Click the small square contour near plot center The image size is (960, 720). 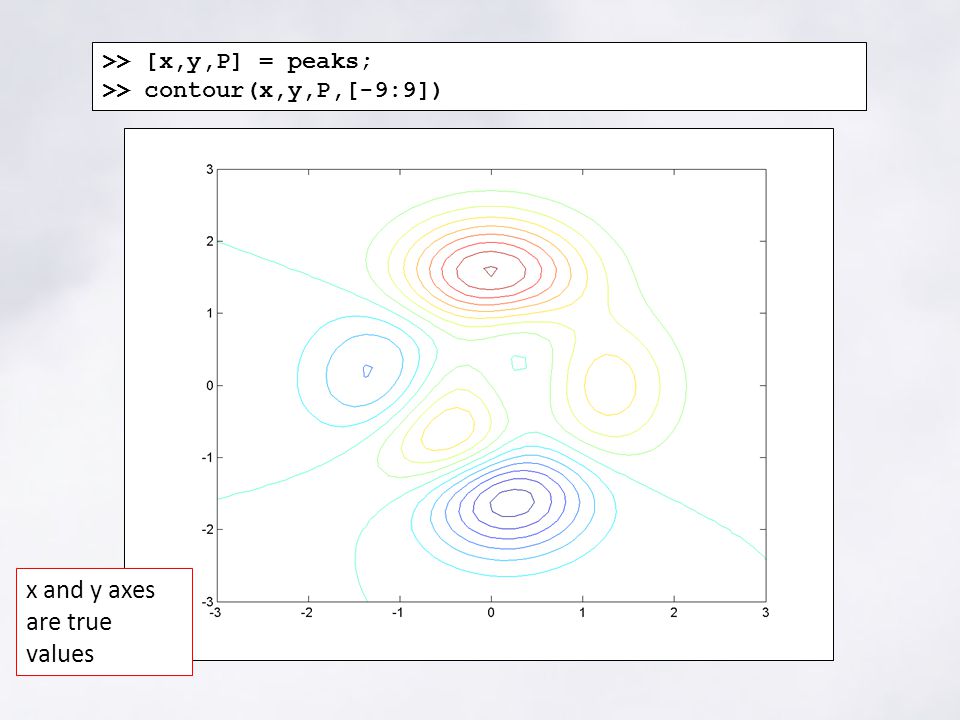click(519, 362)
